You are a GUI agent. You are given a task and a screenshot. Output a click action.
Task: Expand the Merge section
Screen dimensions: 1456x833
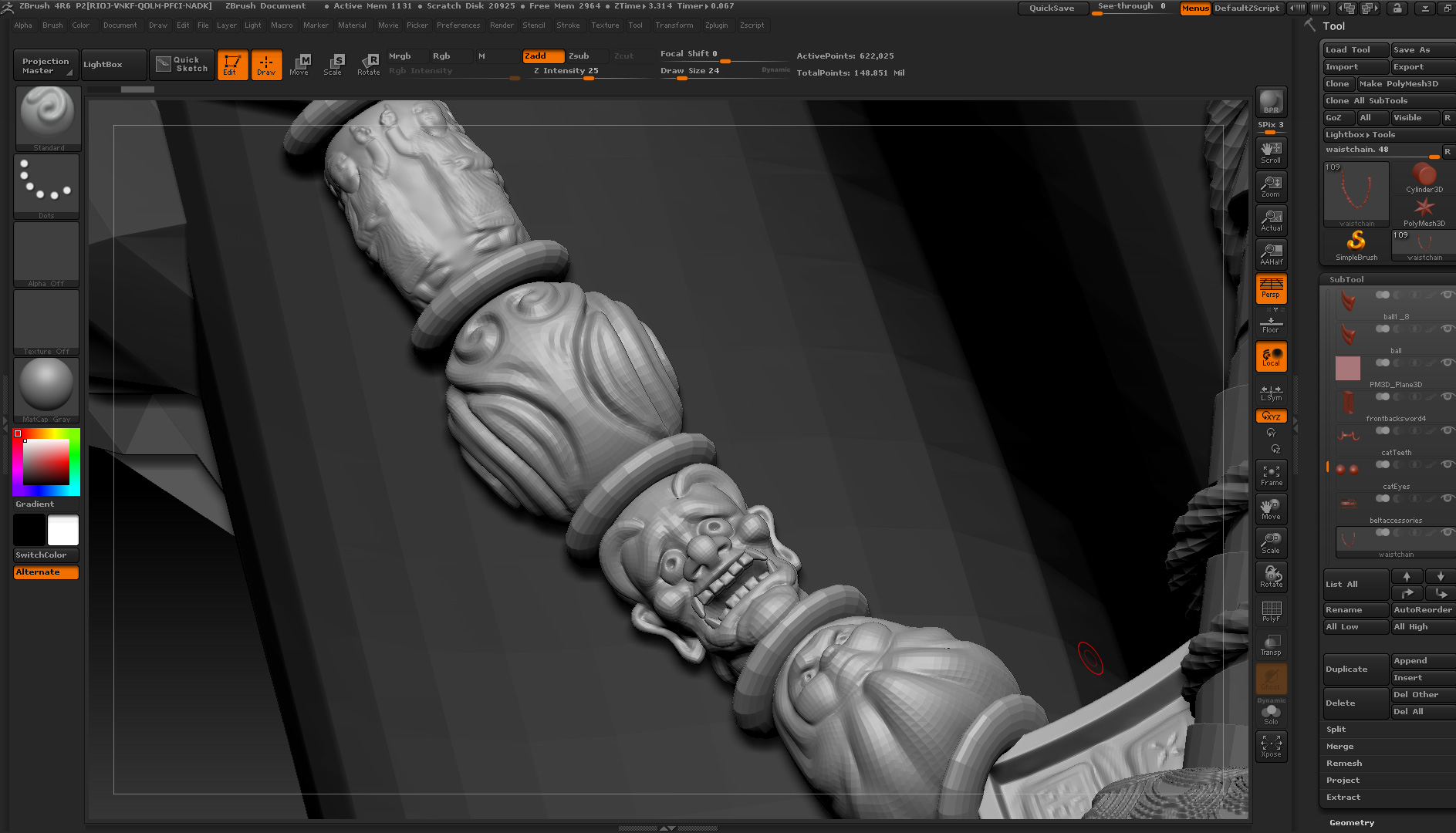coord(1339,746)
